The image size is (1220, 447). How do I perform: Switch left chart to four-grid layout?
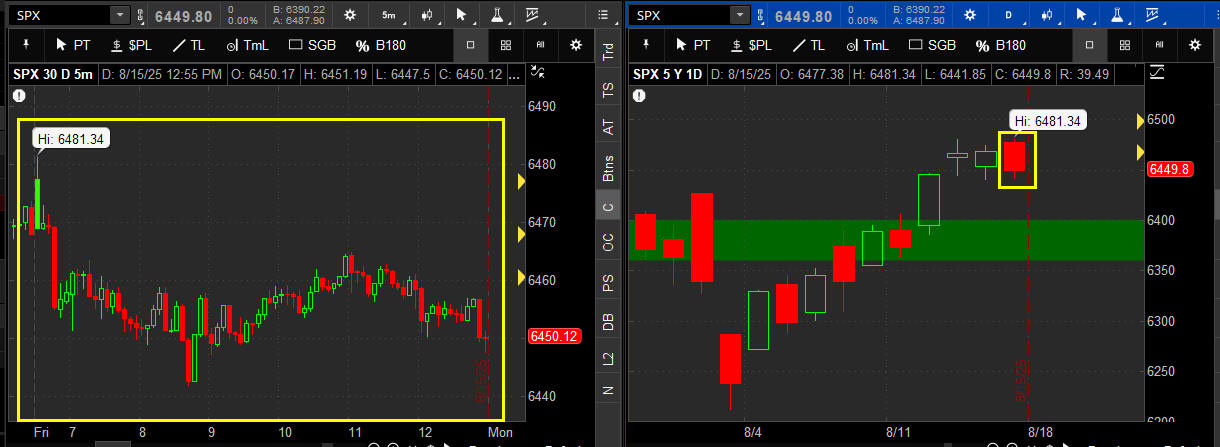507,45
